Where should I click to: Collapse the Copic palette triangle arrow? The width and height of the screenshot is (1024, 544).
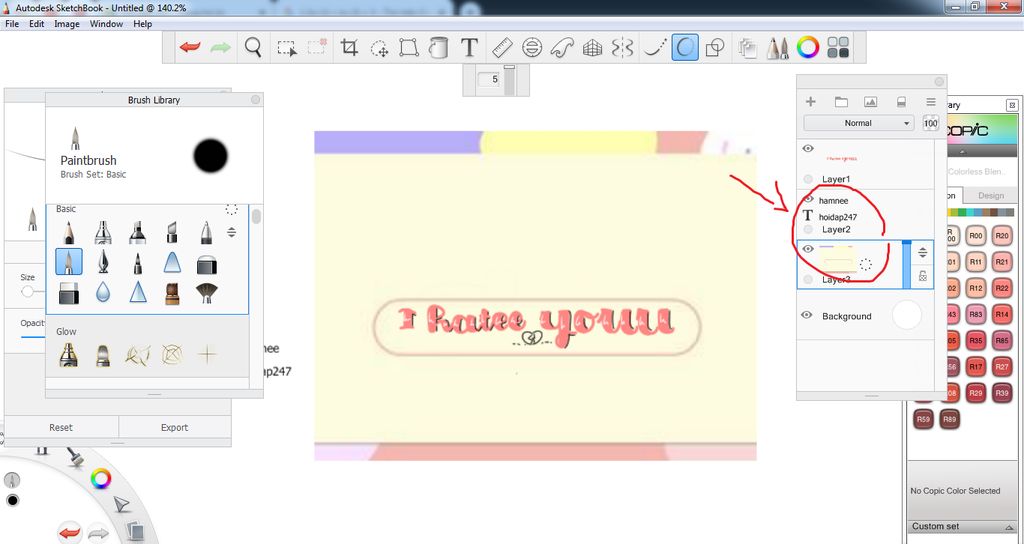(963, 152)
